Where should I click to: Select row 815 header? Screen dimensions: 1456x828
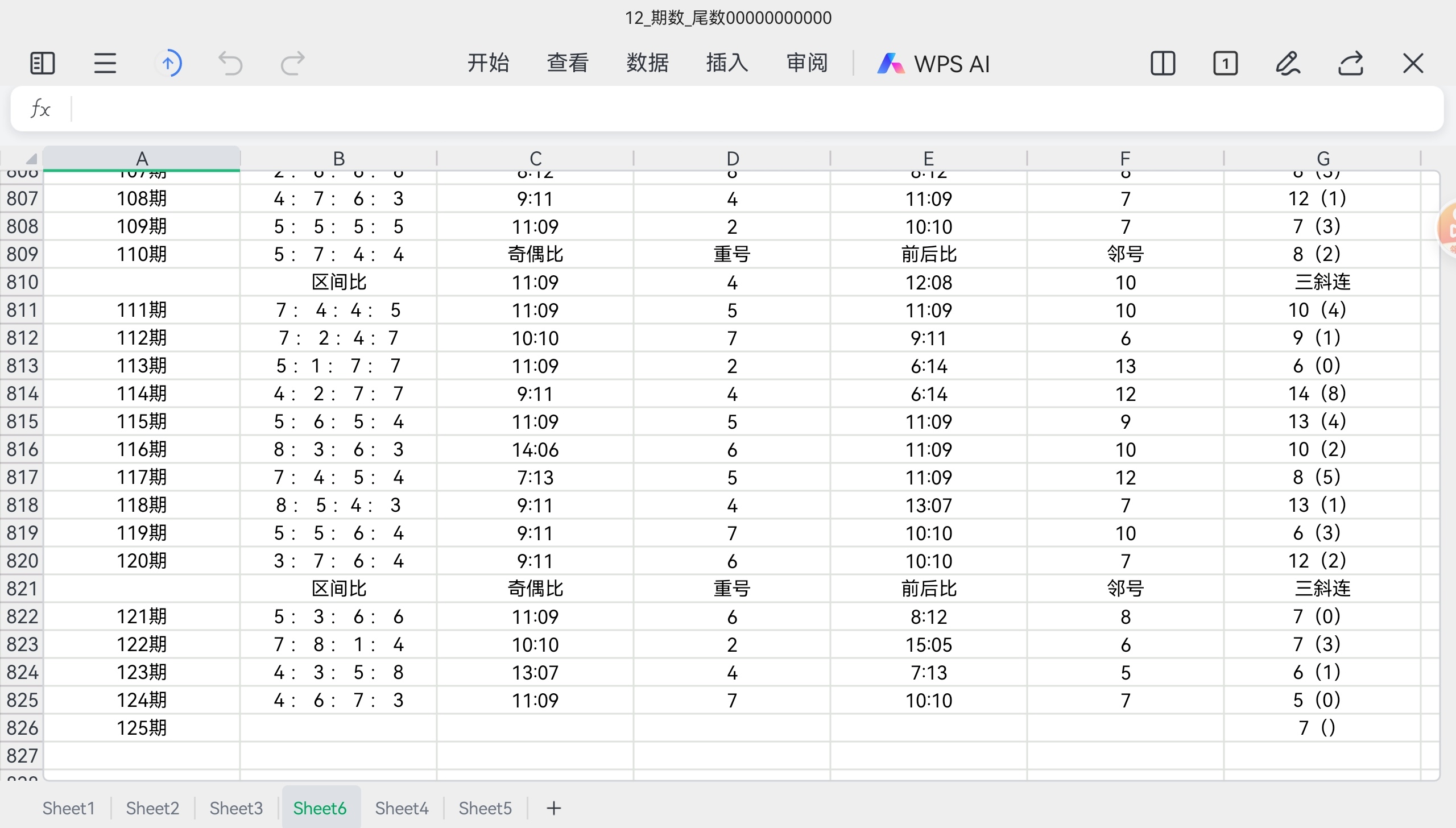pyautogui.click(x=22, y=421)
